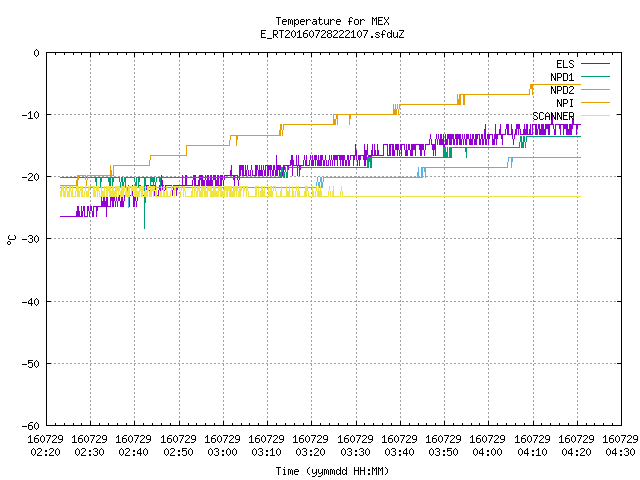Click the orange NPI step near 04:10
Screen dimensions: 640x480
point(532,89)
